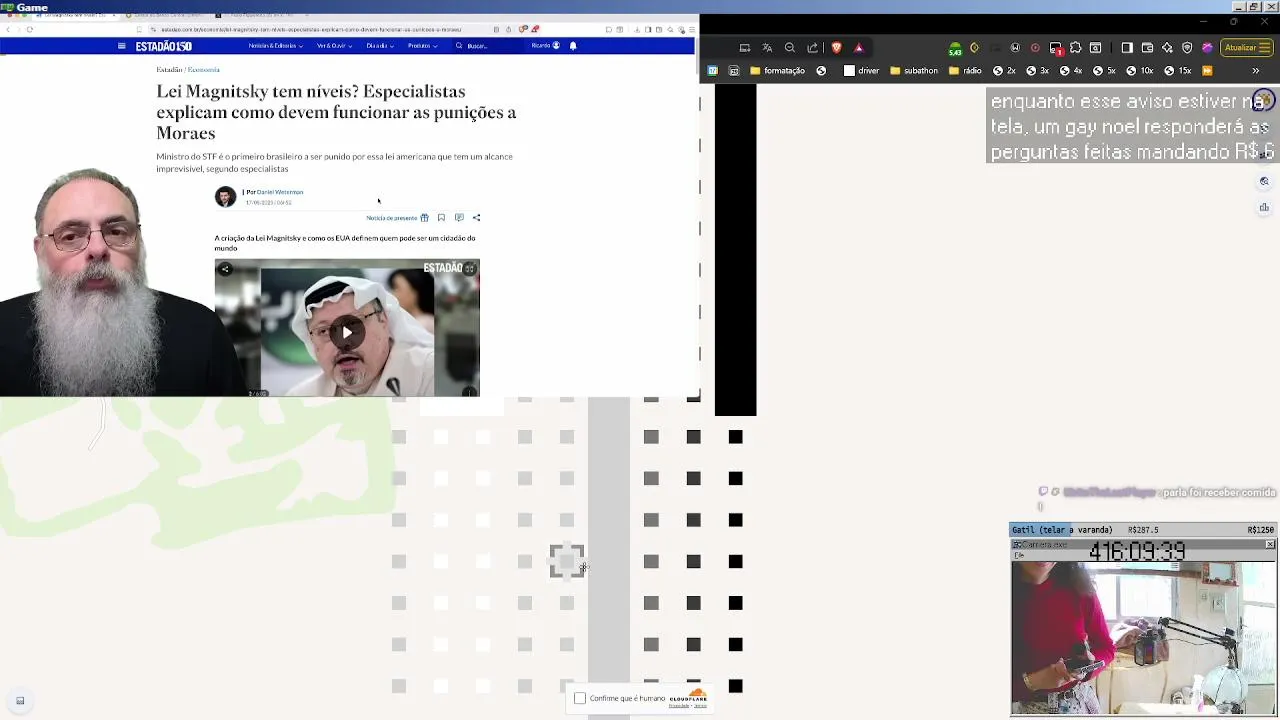Open the driver bookmark

(x=861, y=71)
